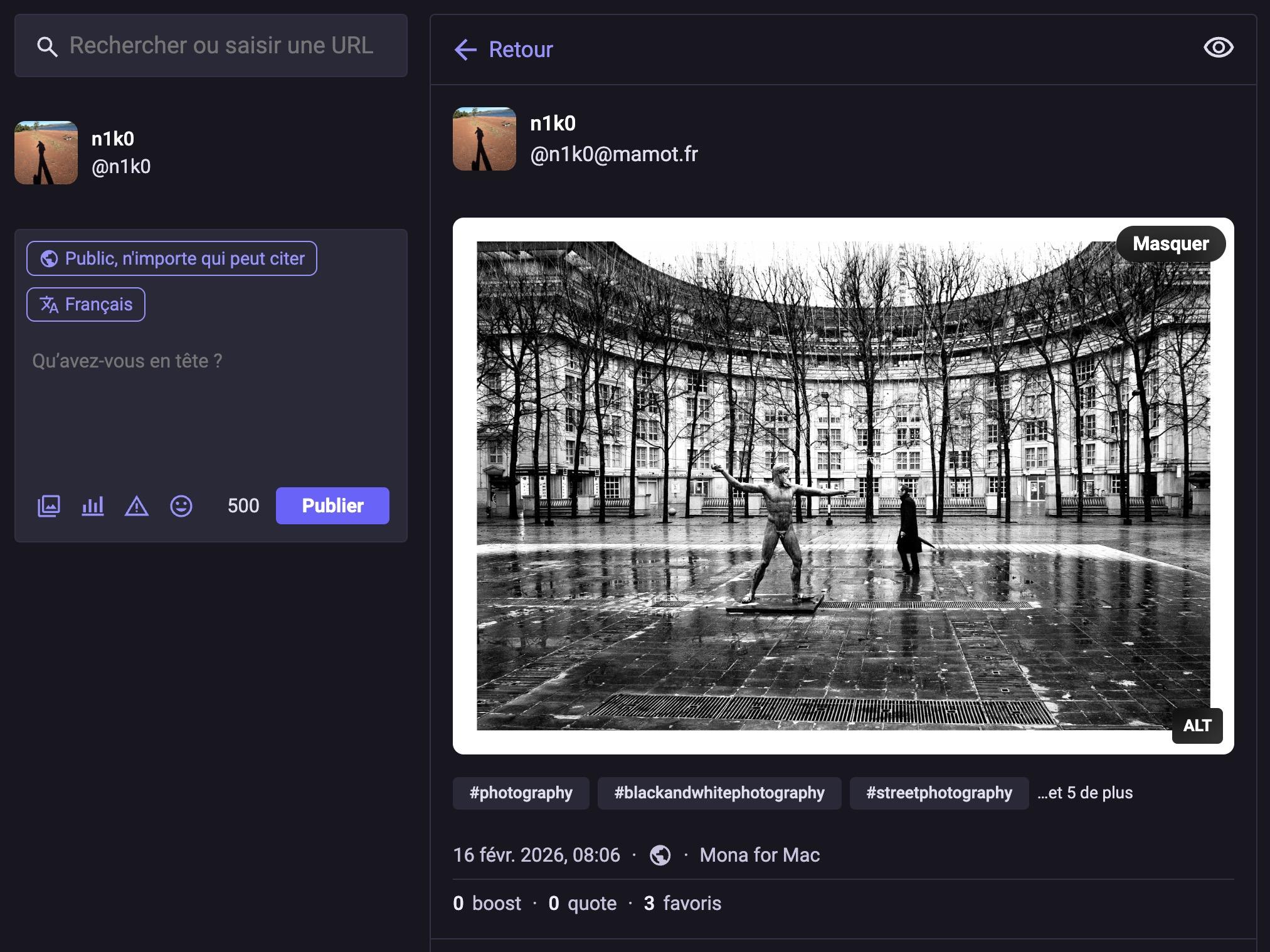This screenshot has height=952, width=1270.
Task: Click the back arrow icon
Action: pos(465,50)
